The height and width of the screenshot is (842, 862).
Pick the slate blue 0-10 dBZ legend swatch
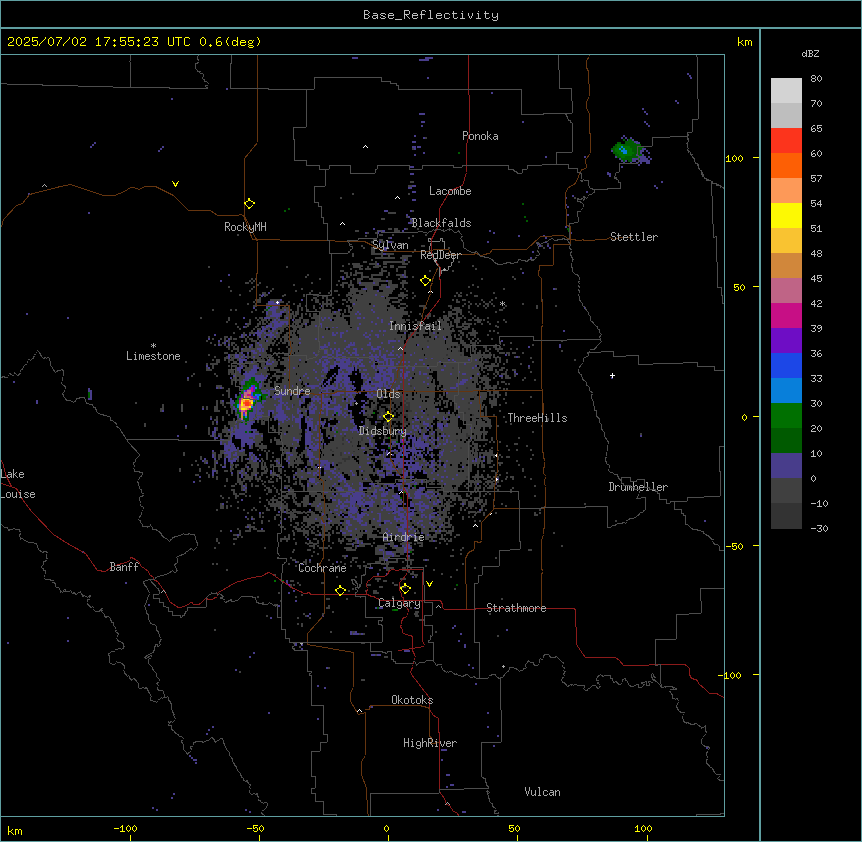(x=786, y=466)
